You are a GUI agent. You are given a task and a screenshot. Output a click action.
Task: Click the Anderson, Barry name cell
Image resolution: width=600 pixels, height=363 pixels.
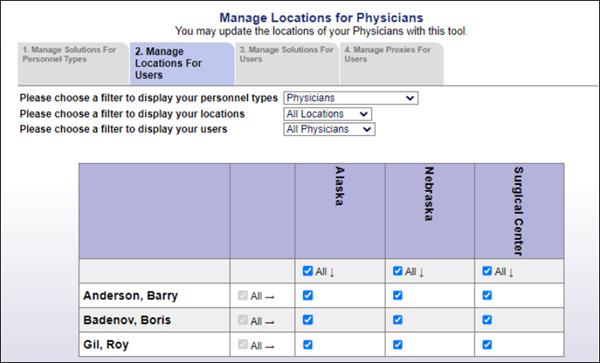point(155,295)
